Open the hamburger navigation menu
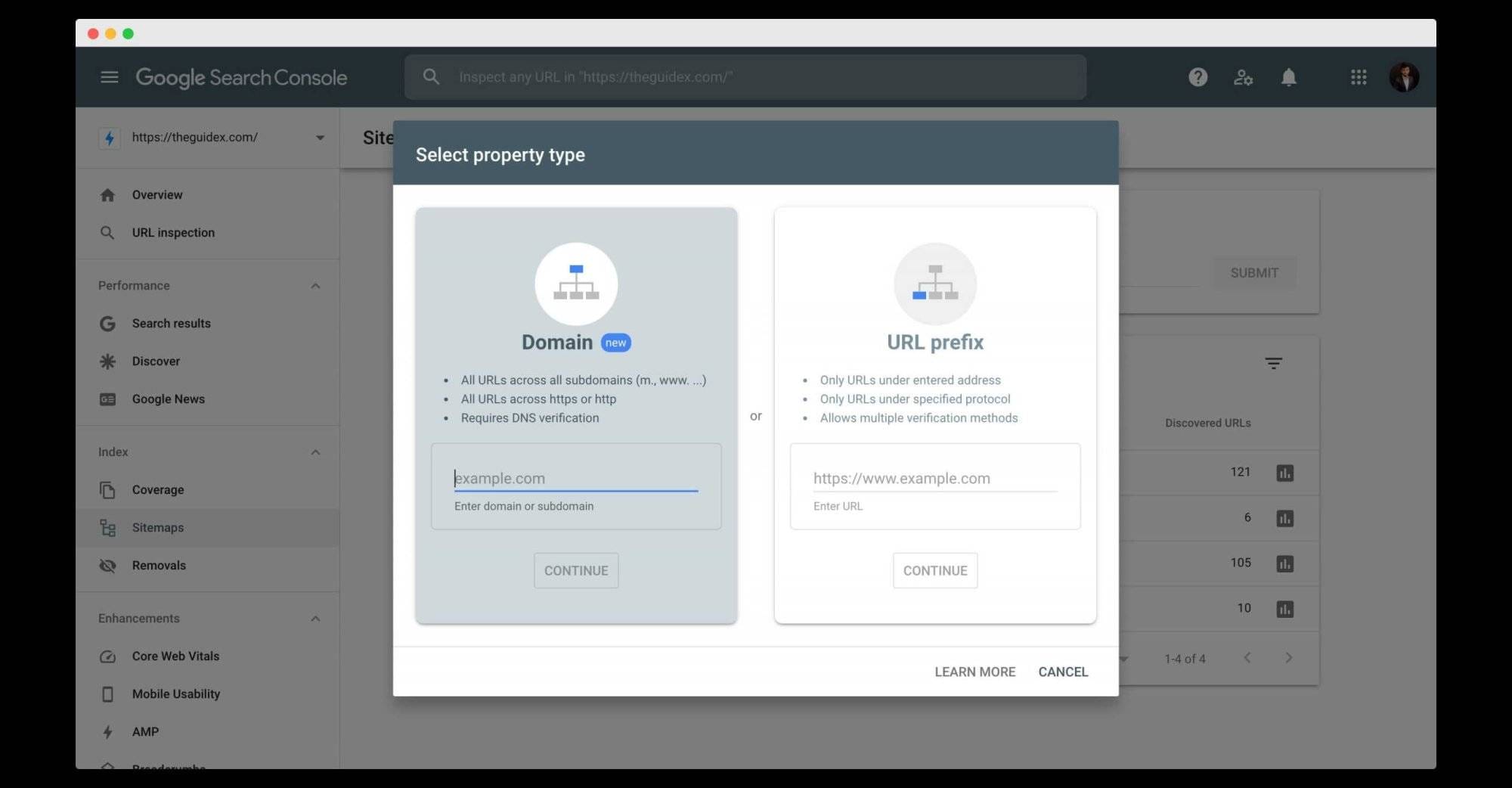Screen dimensions: 1512x788 (x=109, y=77)
